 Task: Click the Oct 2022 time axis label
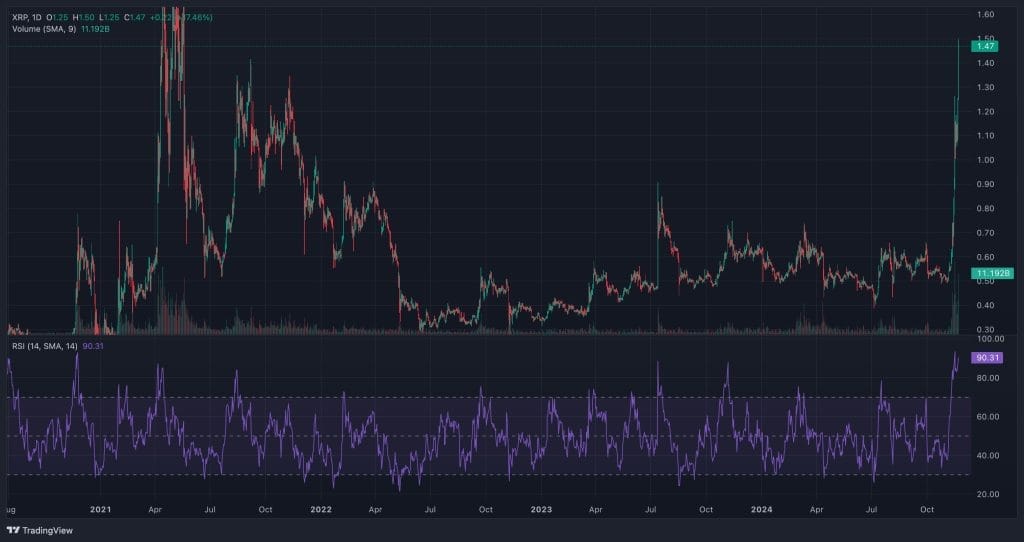coord(485,509)
